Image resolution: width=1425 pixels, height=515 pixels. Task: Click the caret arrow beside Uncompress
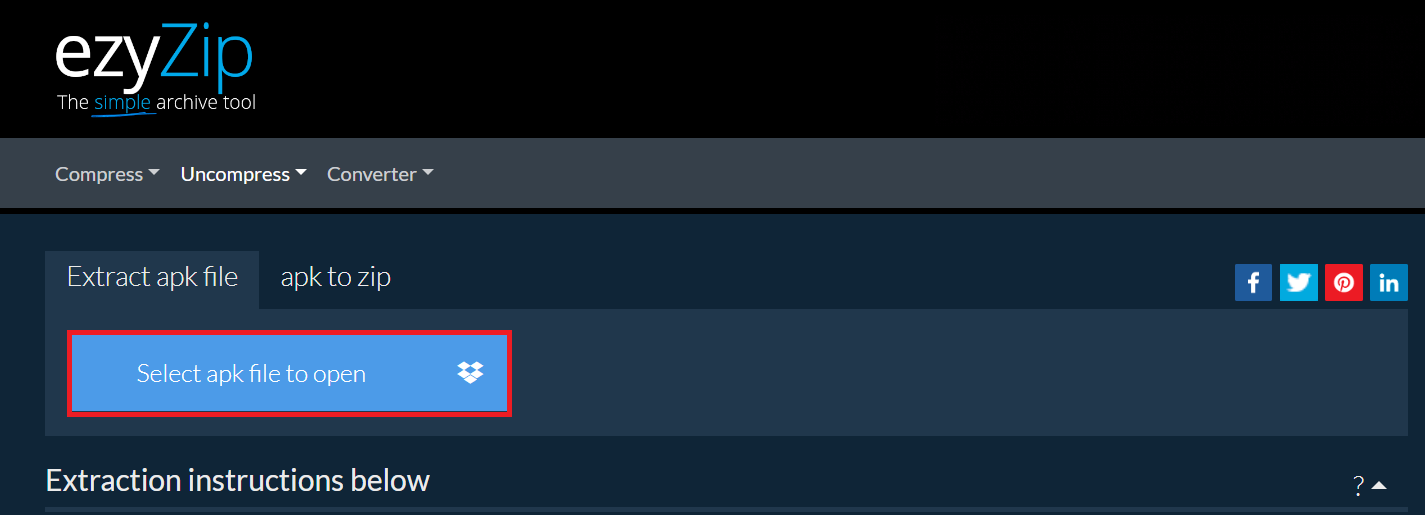point(300,173)
